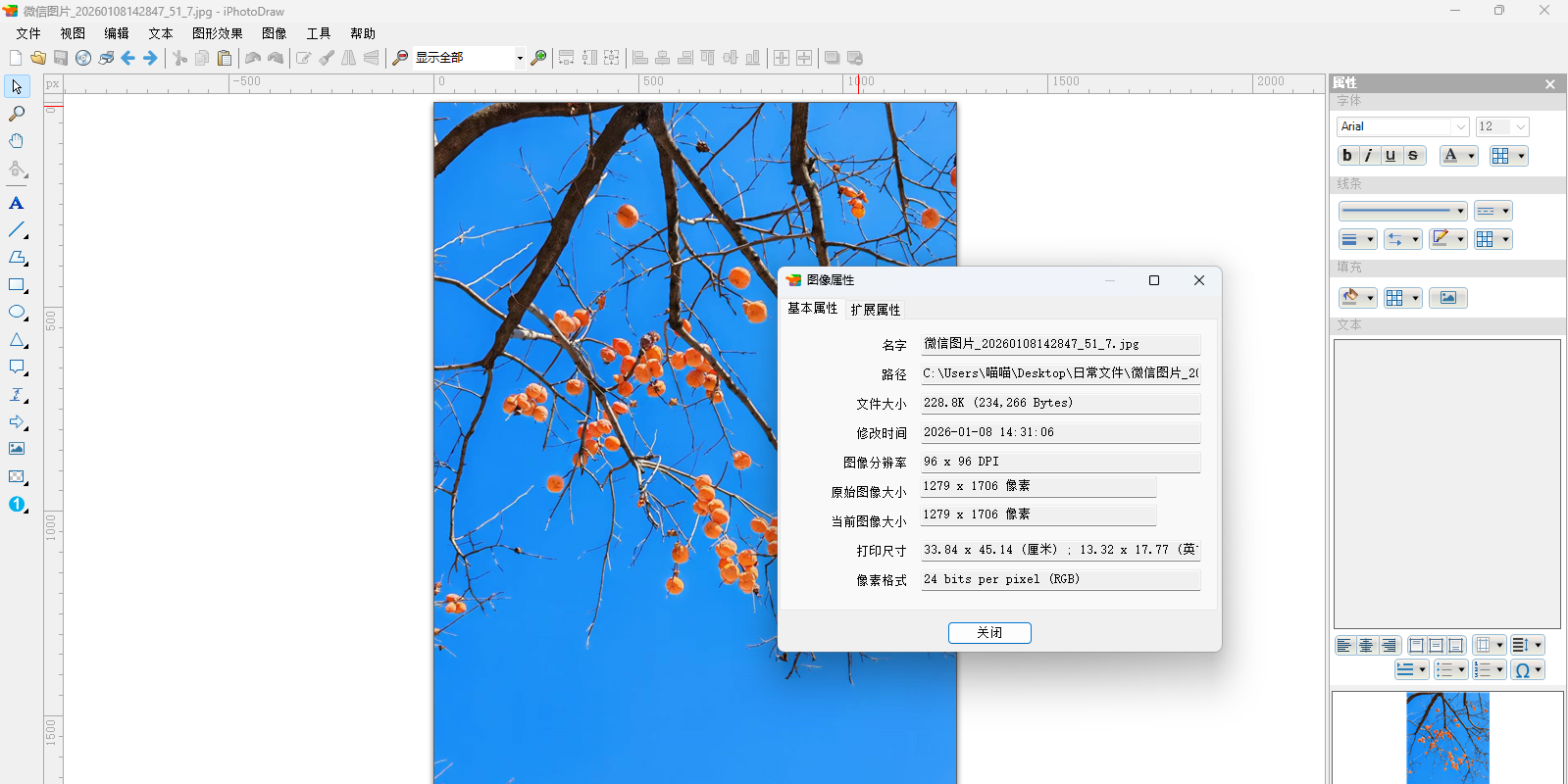Open the 编辑 menu
The width and height of the screenshot is (1568, 784).
coord(117,33)
